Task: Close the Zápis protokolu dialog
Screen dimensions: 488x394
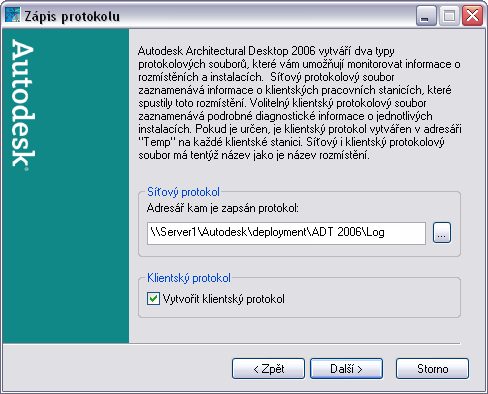Action: click(x=472, y=15)
